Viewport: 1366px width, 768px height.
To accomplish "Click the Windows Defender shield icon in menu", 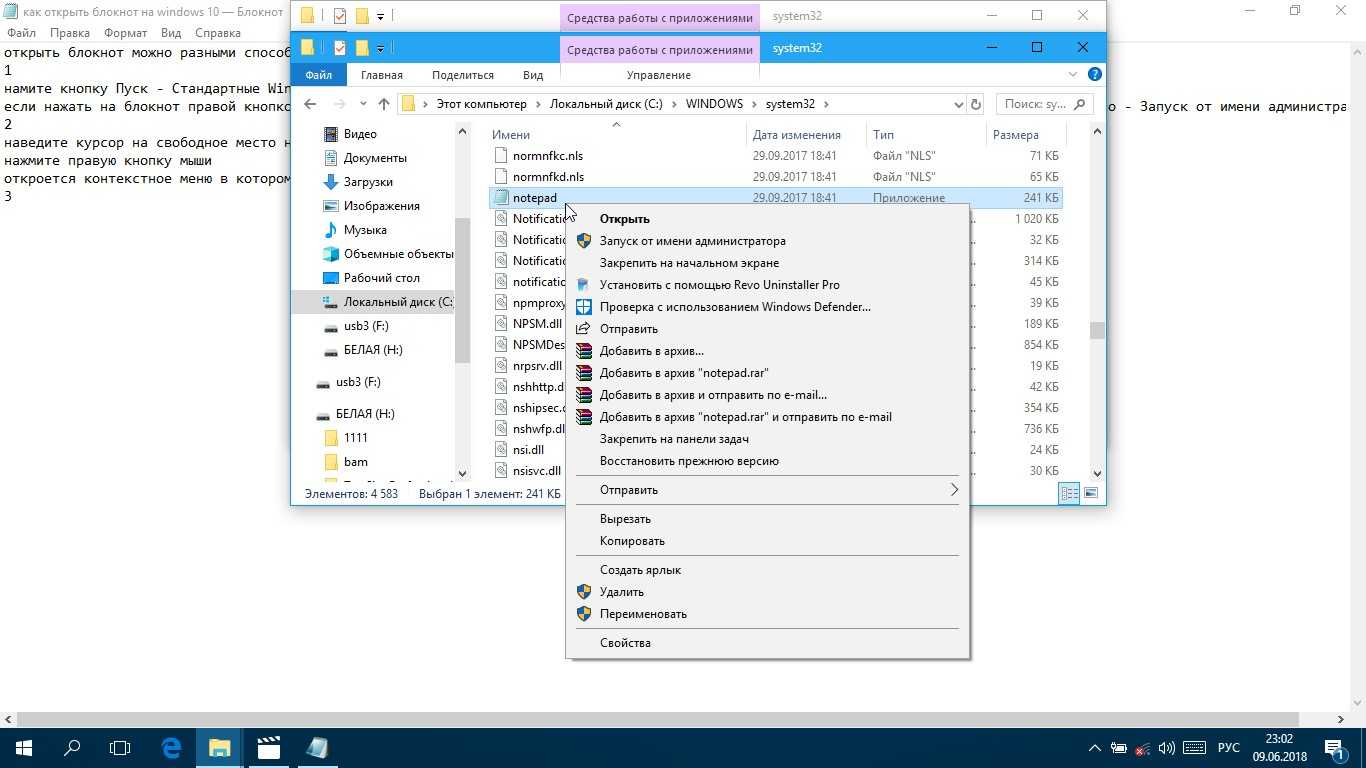I will (584, 307).
